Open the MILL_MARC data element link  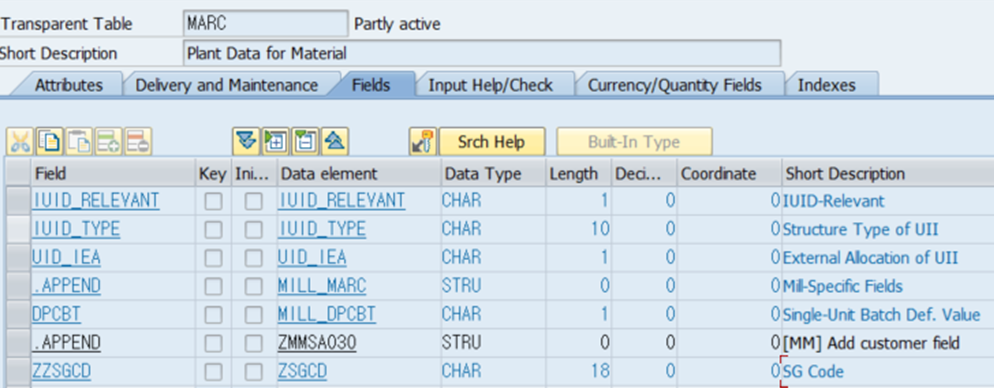point(322,286)
